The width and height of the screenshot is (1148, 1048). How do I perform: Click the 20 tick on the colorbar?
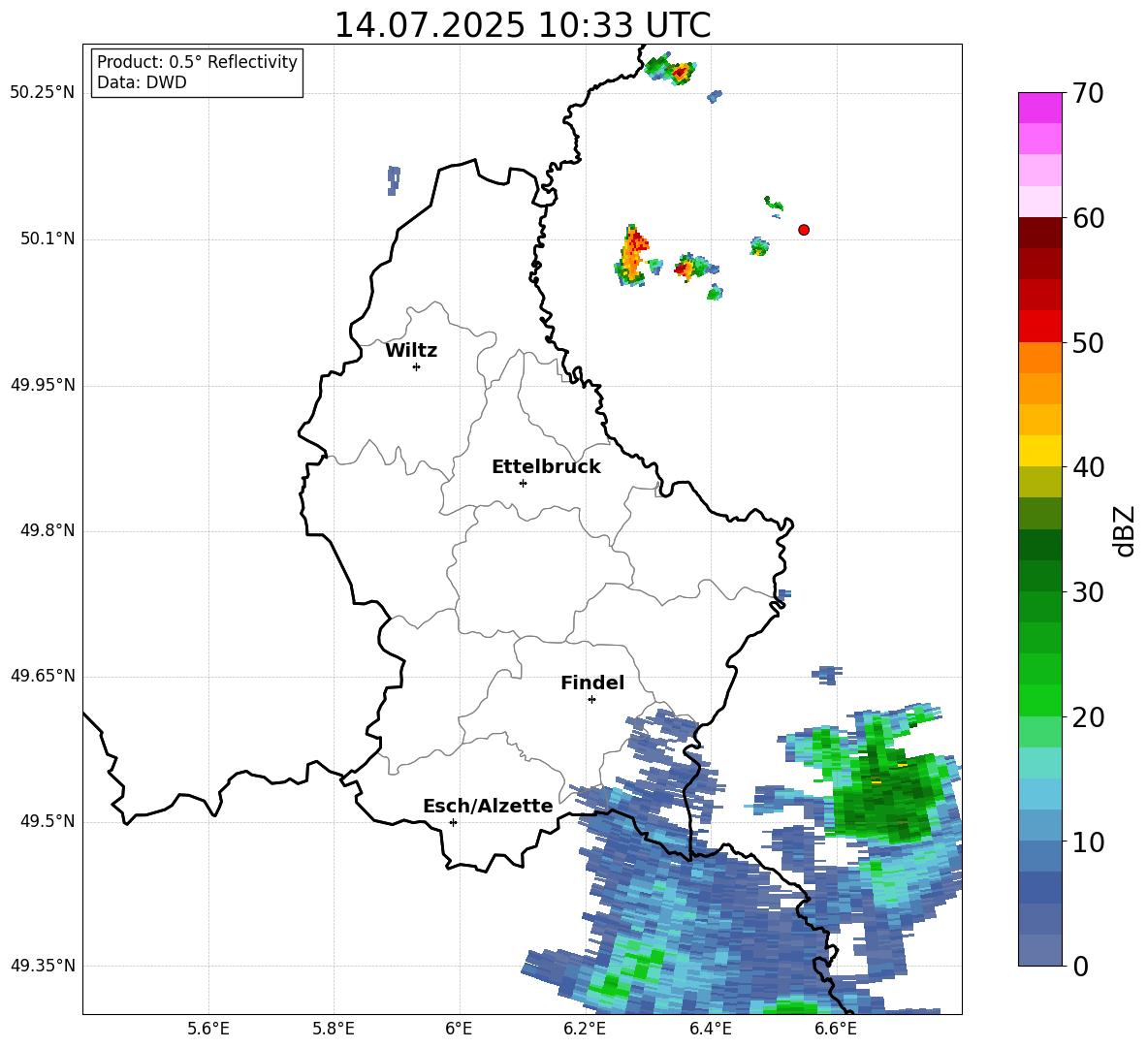click(x=1088, y=717)
